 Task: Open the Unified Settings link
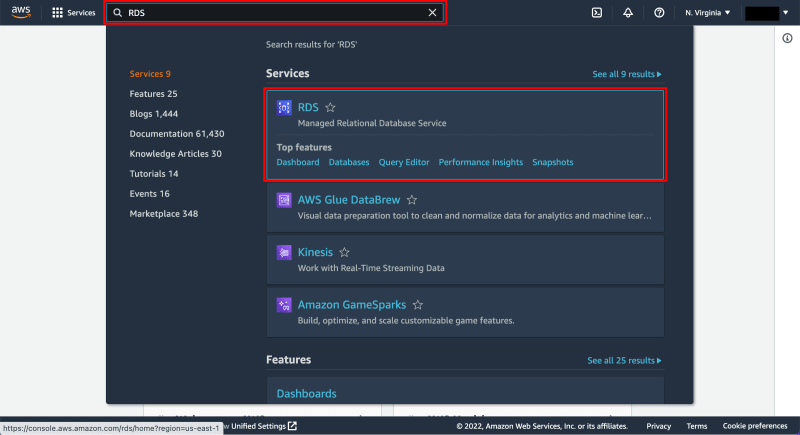pyautogui.click(x=264, y=426)
